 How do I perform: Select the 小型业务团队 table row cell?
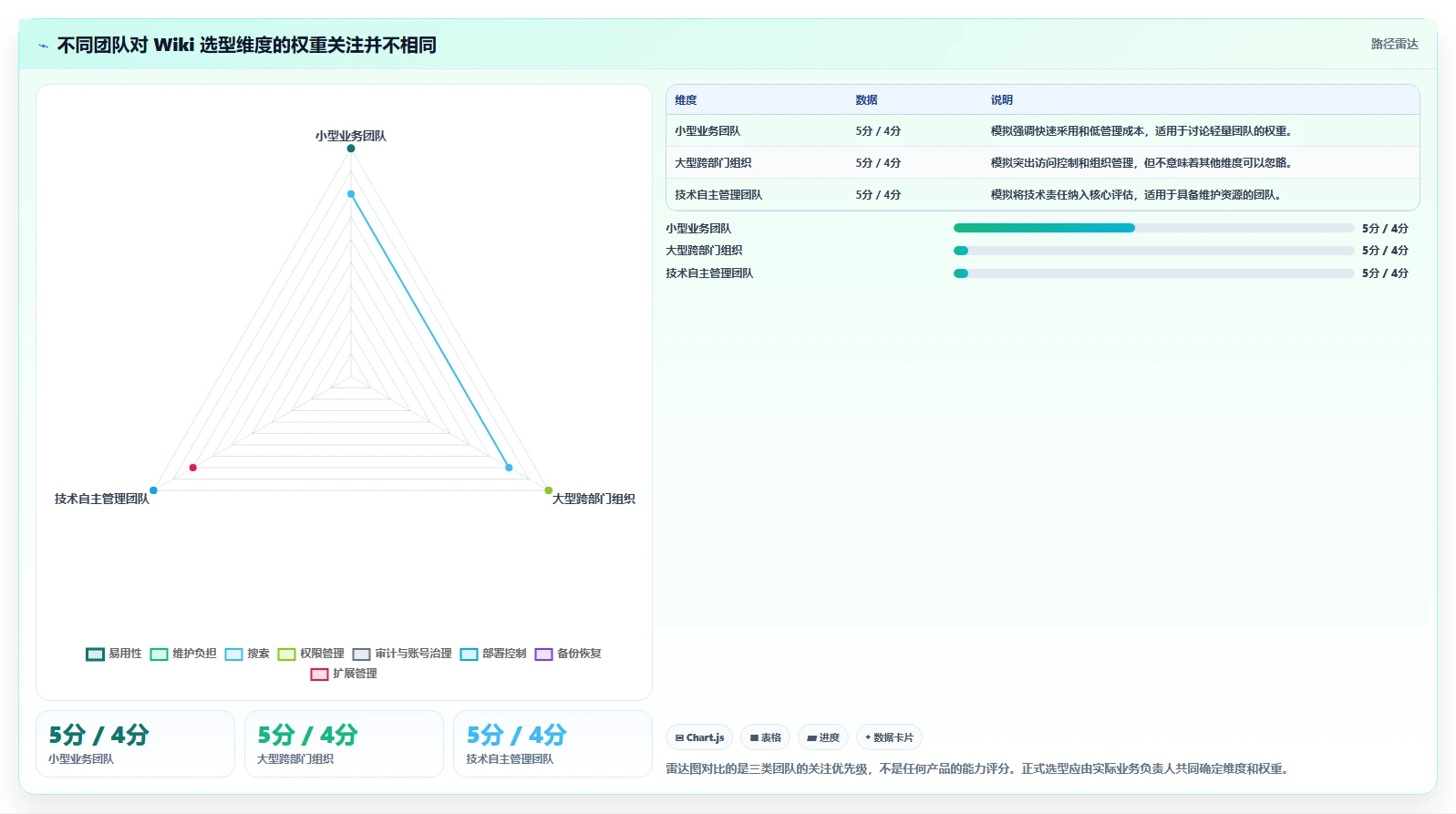pyautogui.click(x=707, y=131)
